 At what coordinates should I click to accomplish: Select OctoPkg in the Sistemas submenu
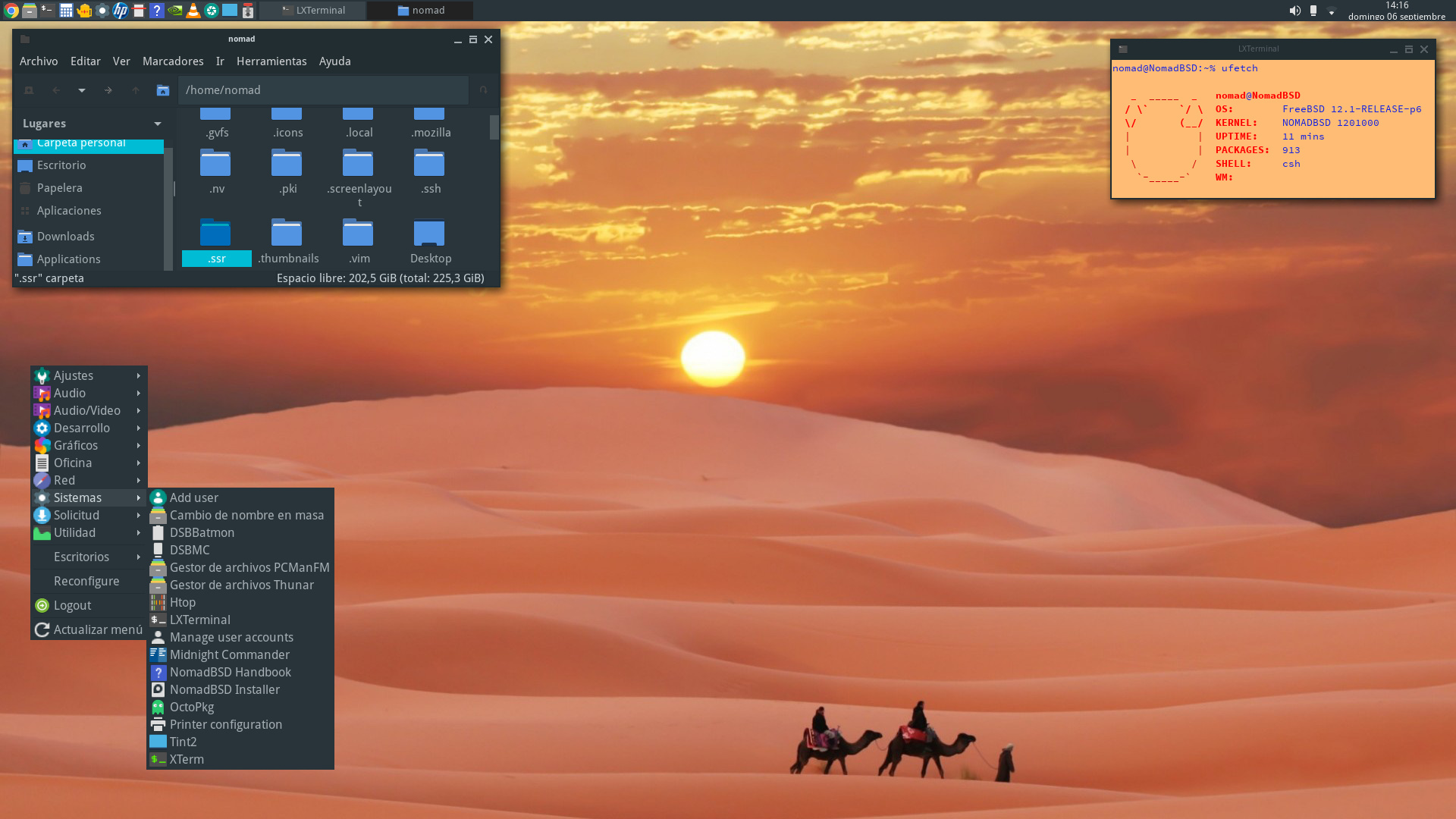pyautogui.click(x=193, y=707)
